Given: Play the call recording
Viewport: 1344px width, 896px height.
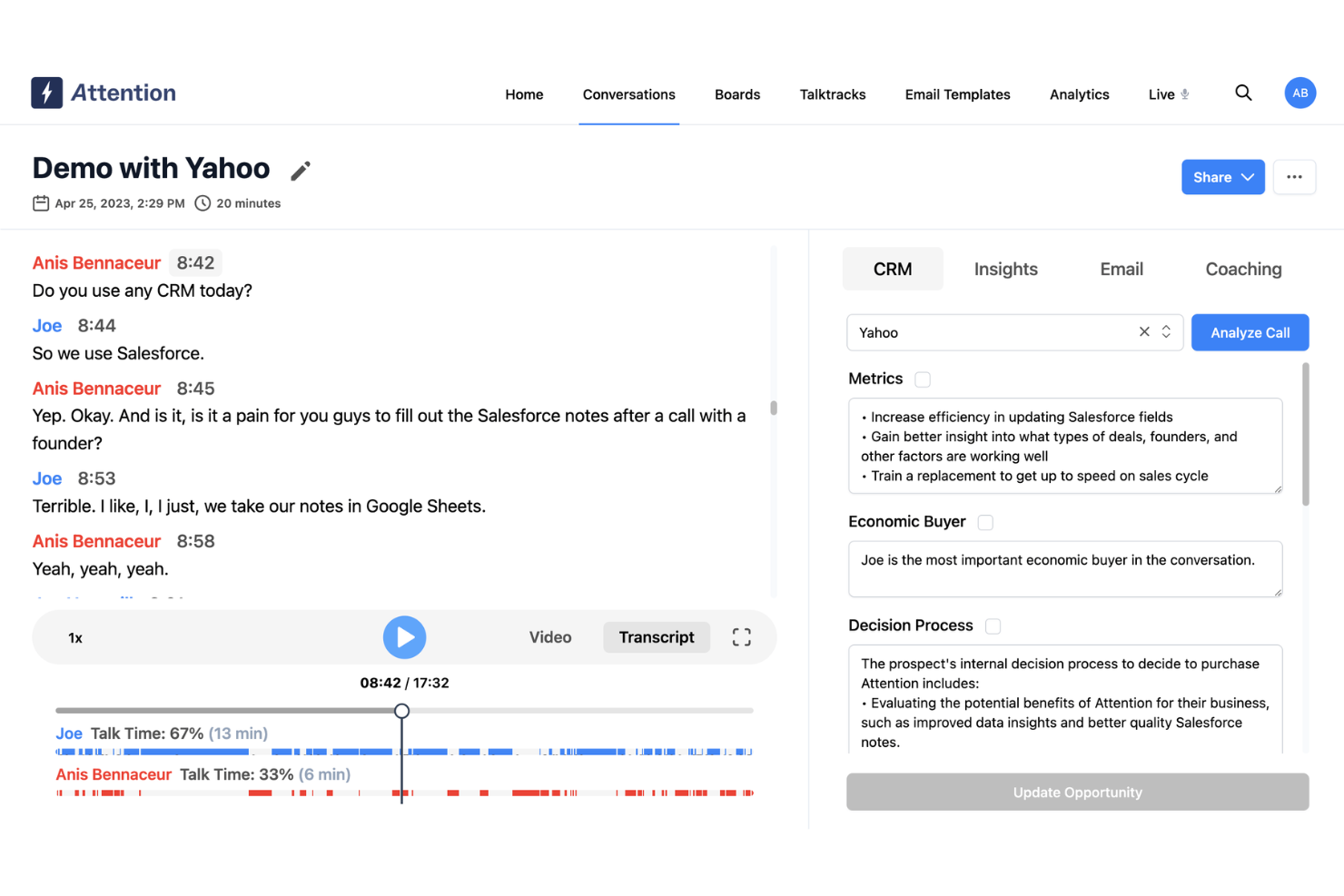Looking at the screenshot, I should (404, 636).
